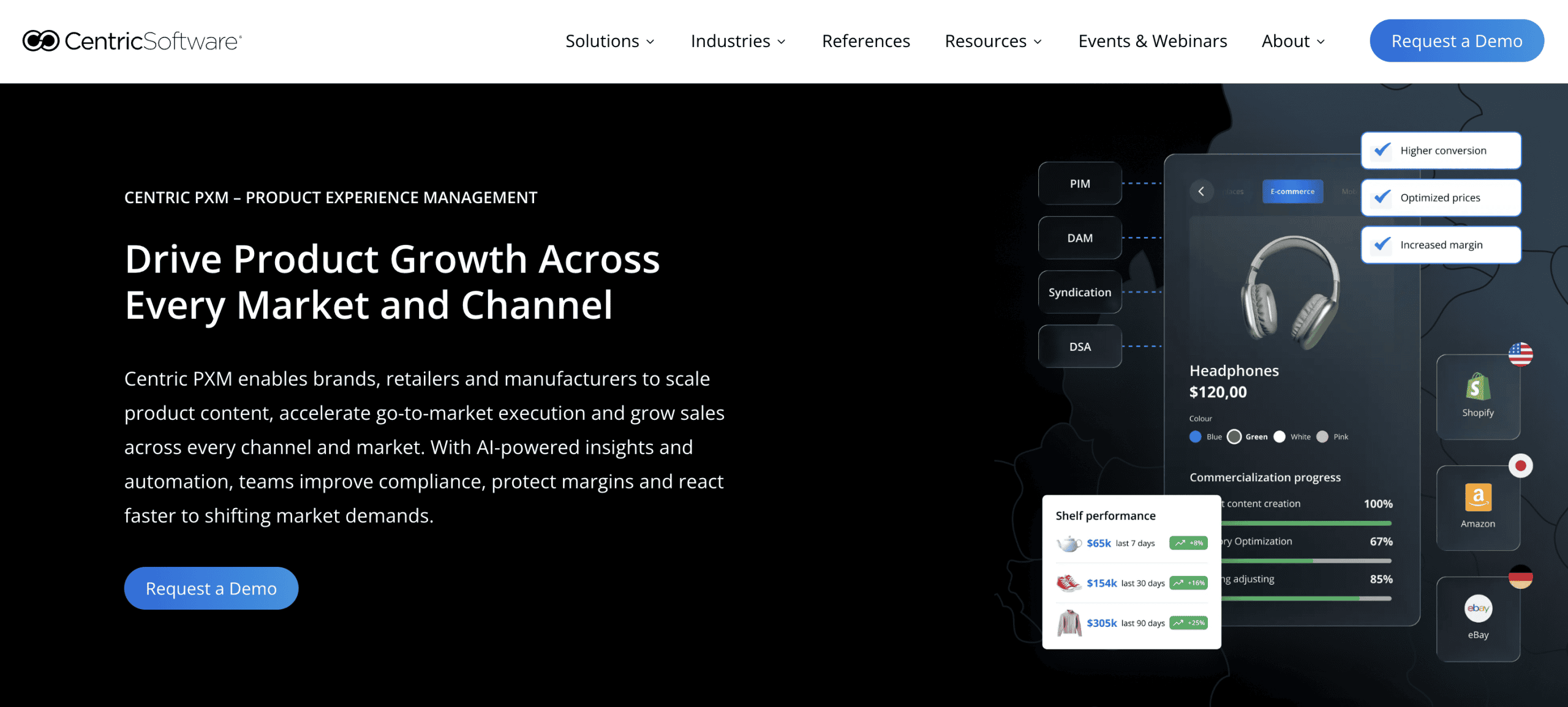The image size is (1568, 707).
Task: Click the jacket product icon
Action: (x=1069, y=623)
